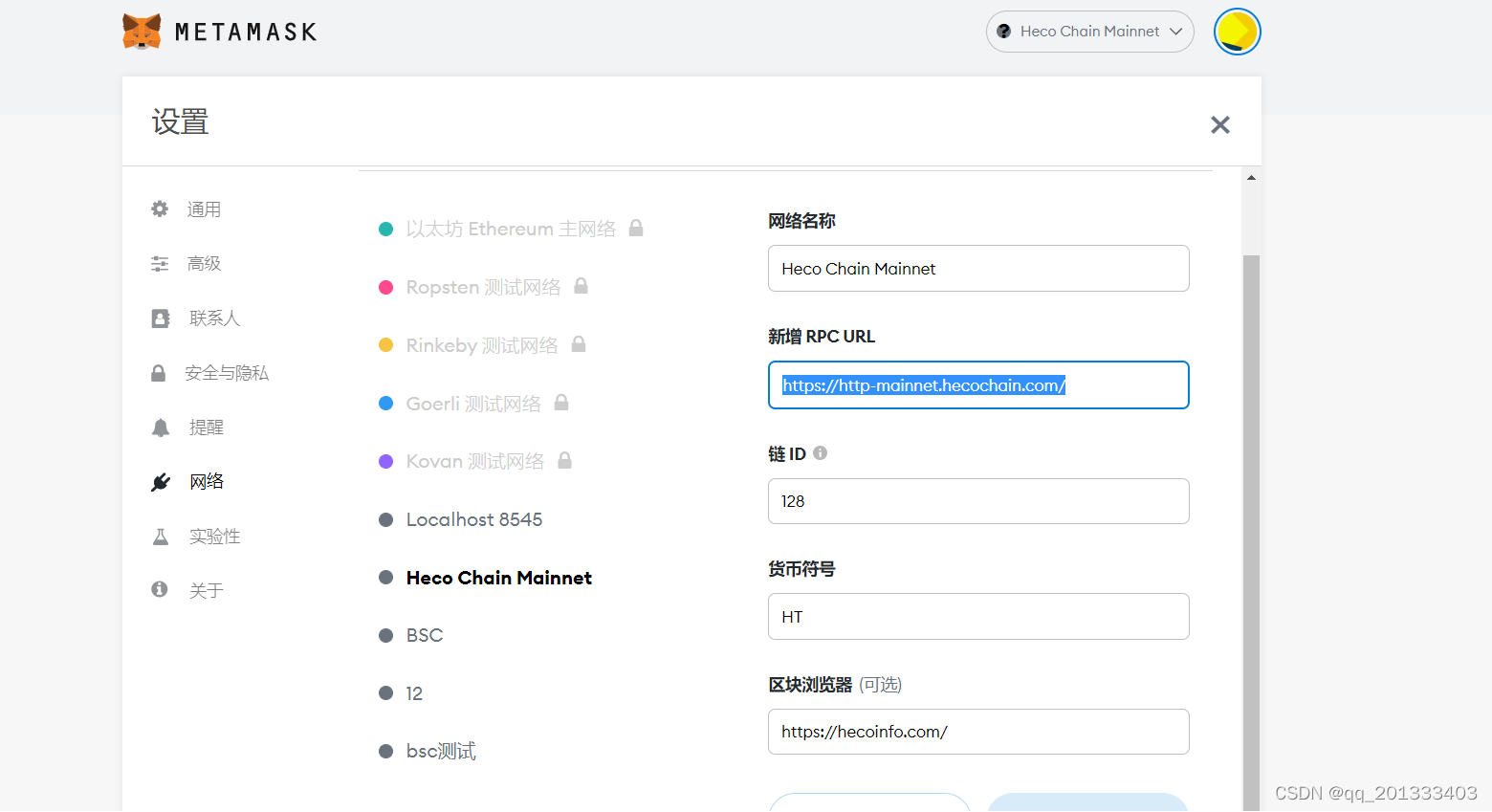This screenshot has width=1492, height=812.
Task: Click the gear icon beside 通用
Action: point(160,208)
